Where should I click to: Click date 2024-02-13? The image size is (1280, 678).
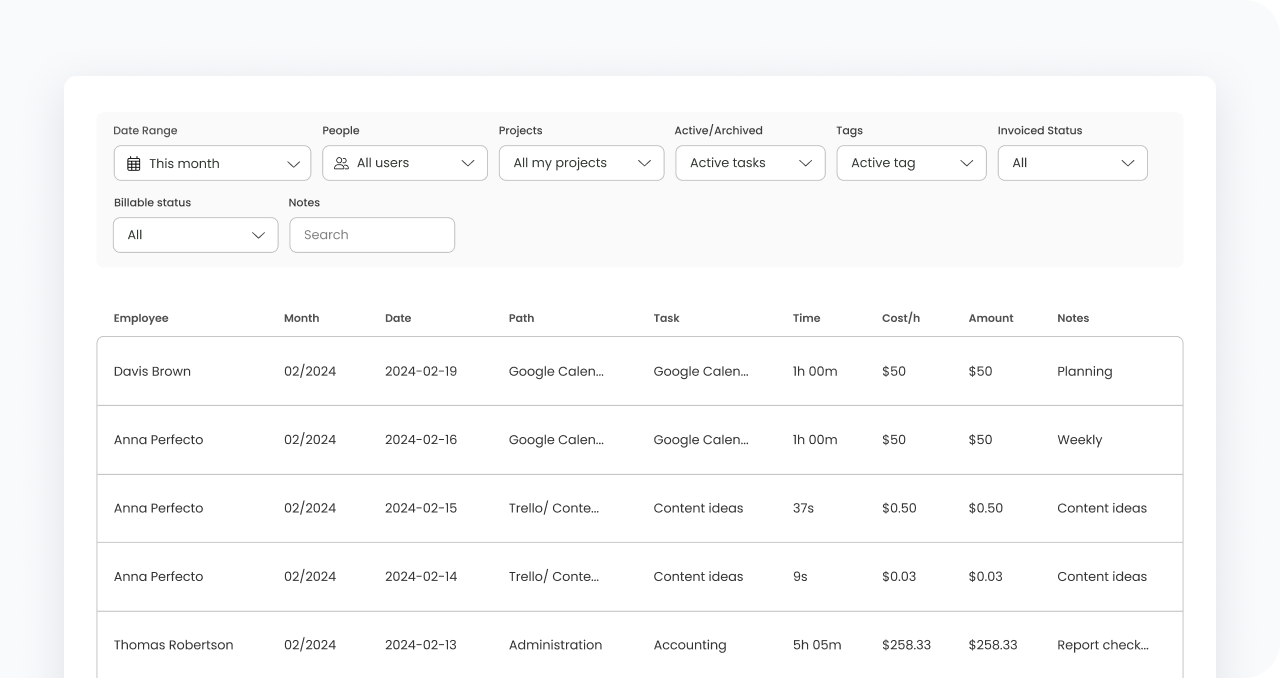click(421, 645)
